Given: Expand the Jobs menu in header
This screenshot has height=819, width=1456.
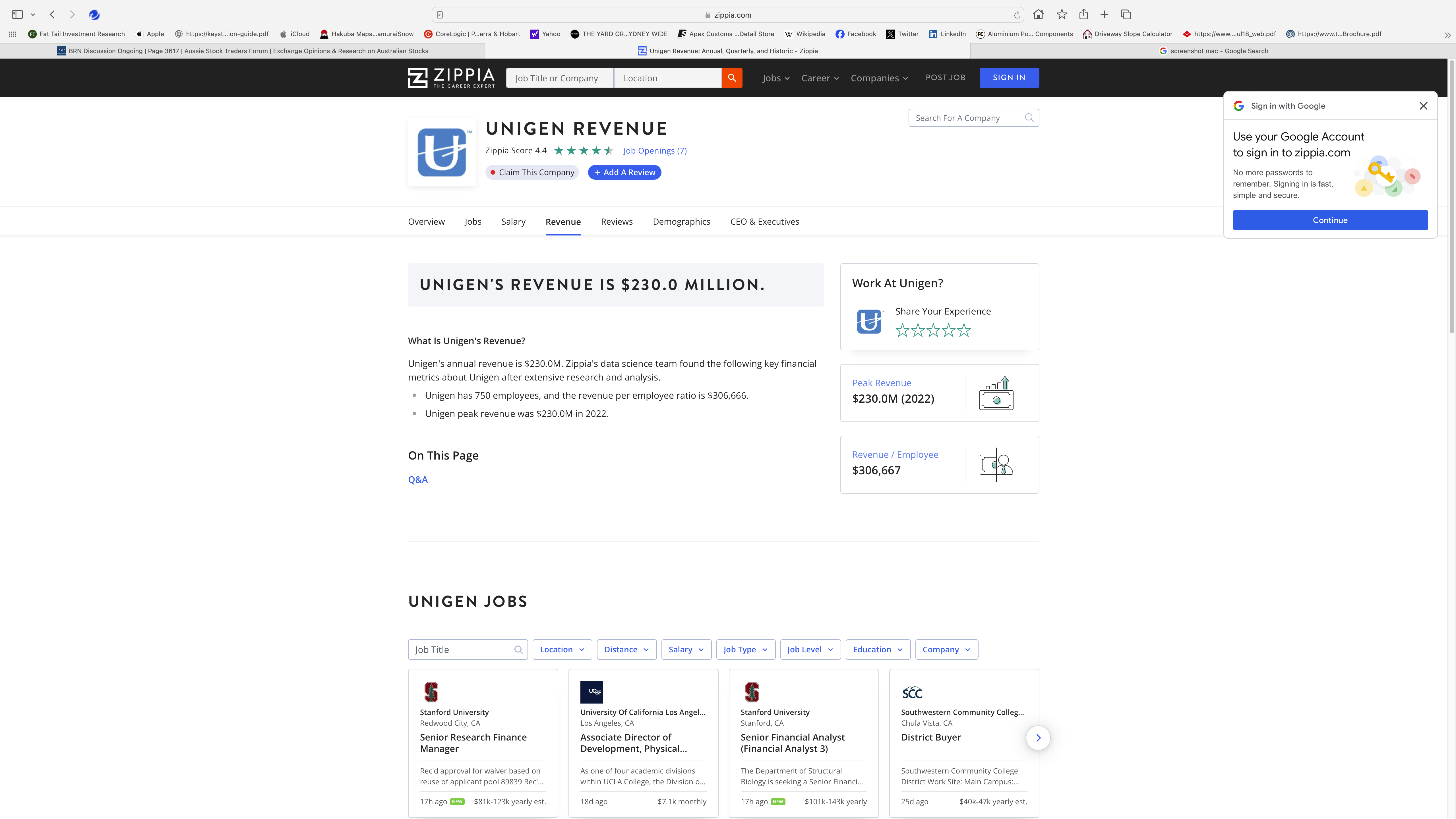Looking at the screenshot, I should pyautogui.click(x=775, y=78).
